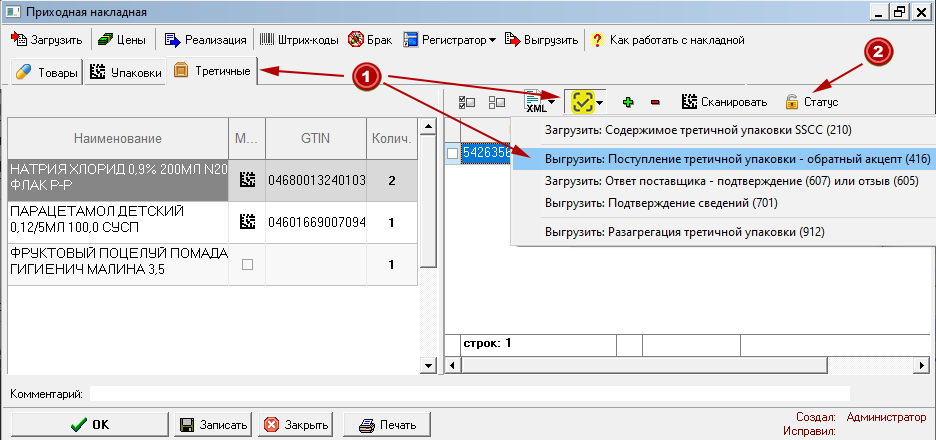Click the Колич. column header

coord(392,139)
